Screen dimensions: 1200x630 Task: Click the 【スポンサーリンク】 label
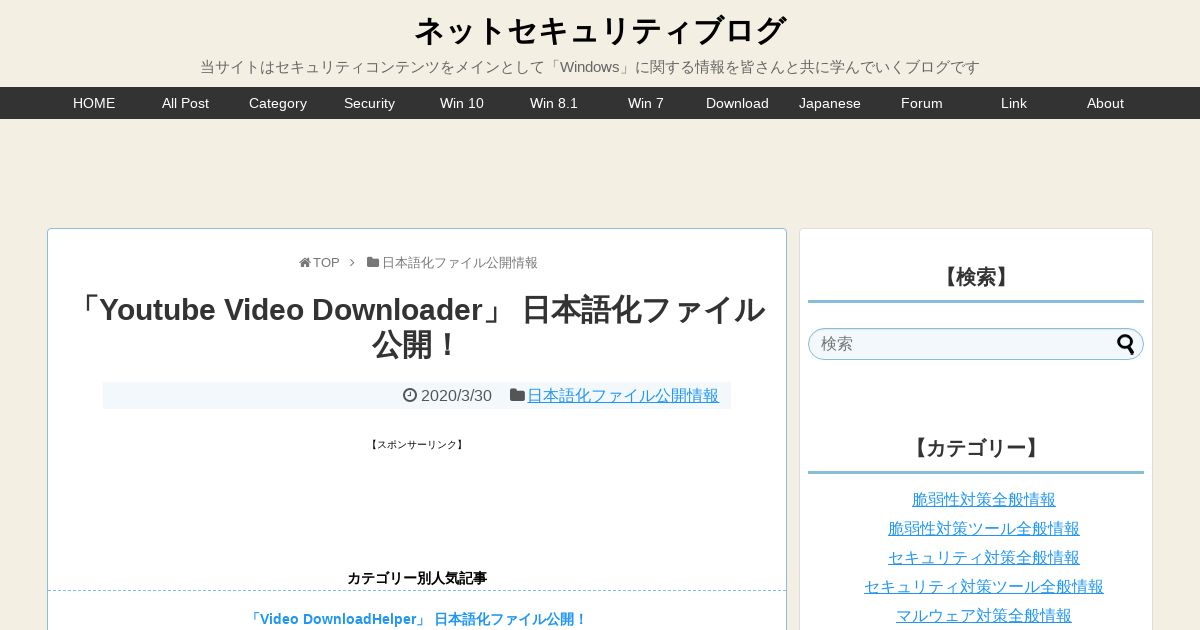pyautogui.click(x=417, y=445)
